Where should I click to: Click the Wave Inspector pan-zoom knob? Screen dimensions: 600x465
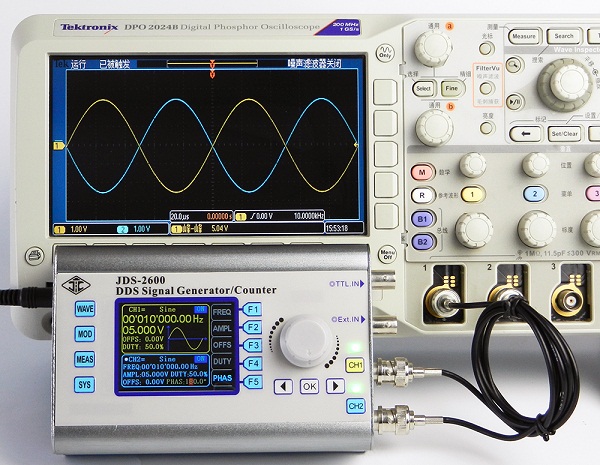[x=566, y=83]
